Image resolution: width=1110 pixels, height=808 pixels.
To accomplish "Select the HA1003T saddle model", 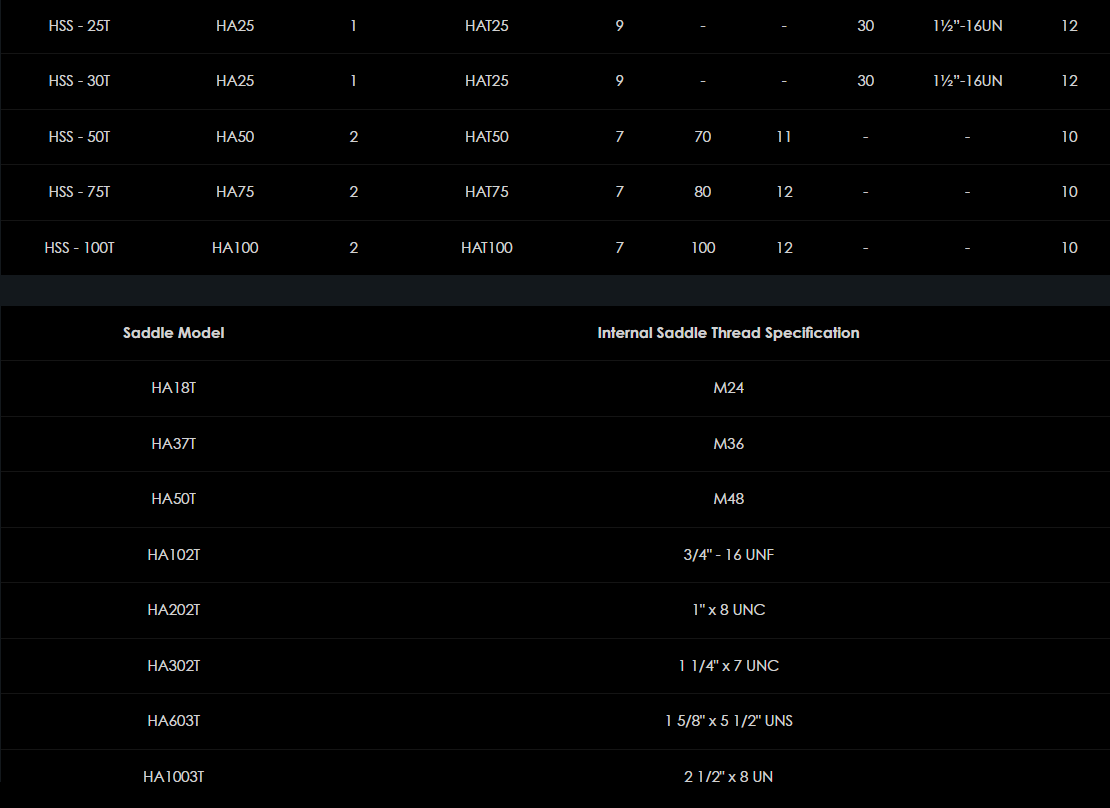I will point(173,777).
